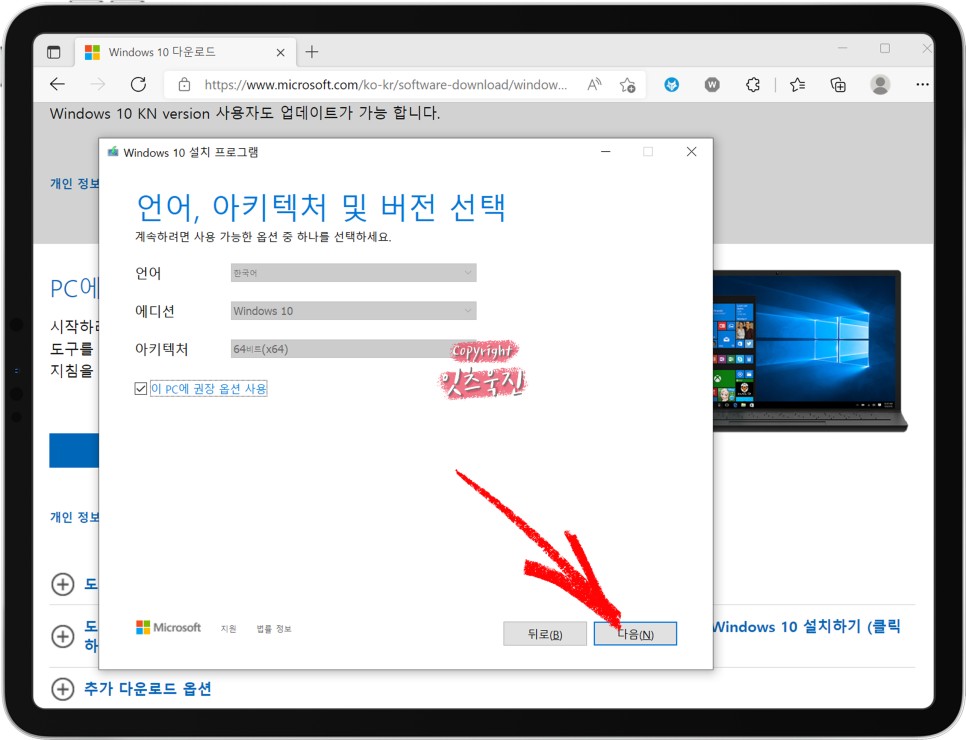Open the 법률 정보 link in setup dialog
Screen dimensions: 966x740
(x=274, y=628)
